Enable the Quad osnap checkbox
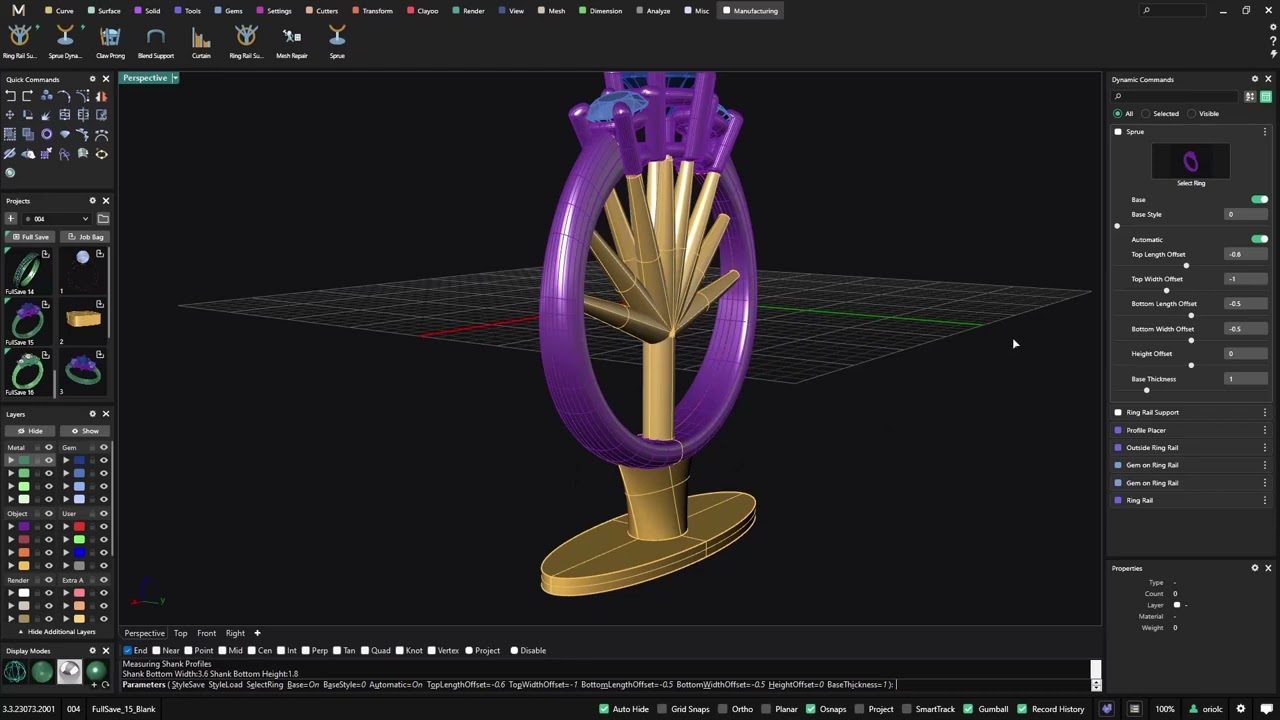1280x720 pixels. [365, 651]
